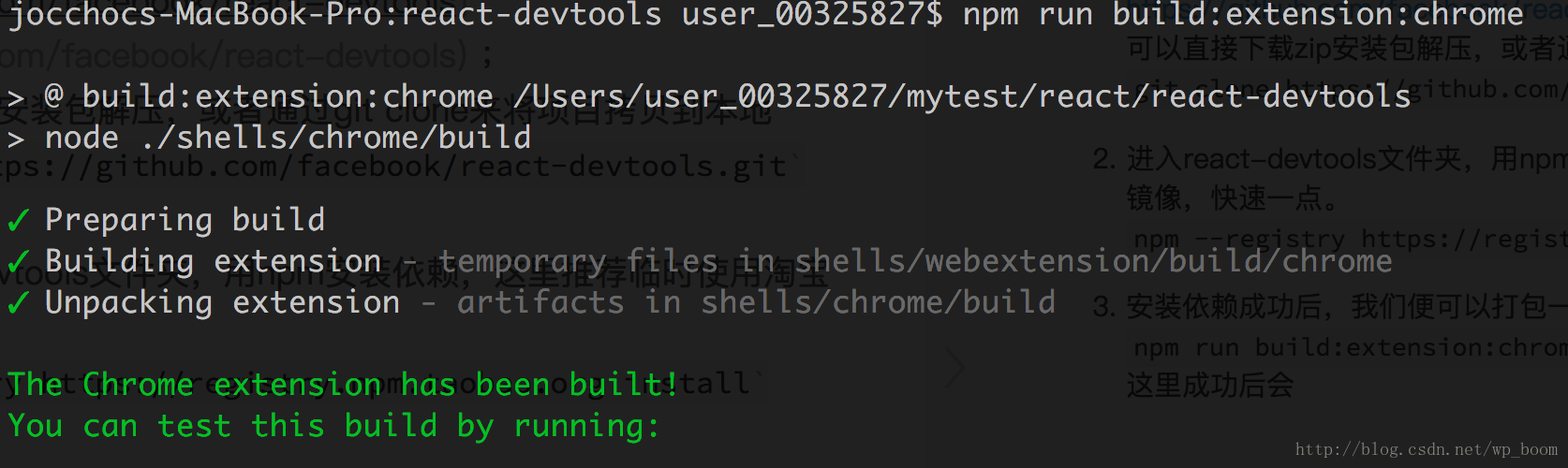
Task: Click the faded github.com react-devtools.git URL
Action: click(x=393, y=167)
